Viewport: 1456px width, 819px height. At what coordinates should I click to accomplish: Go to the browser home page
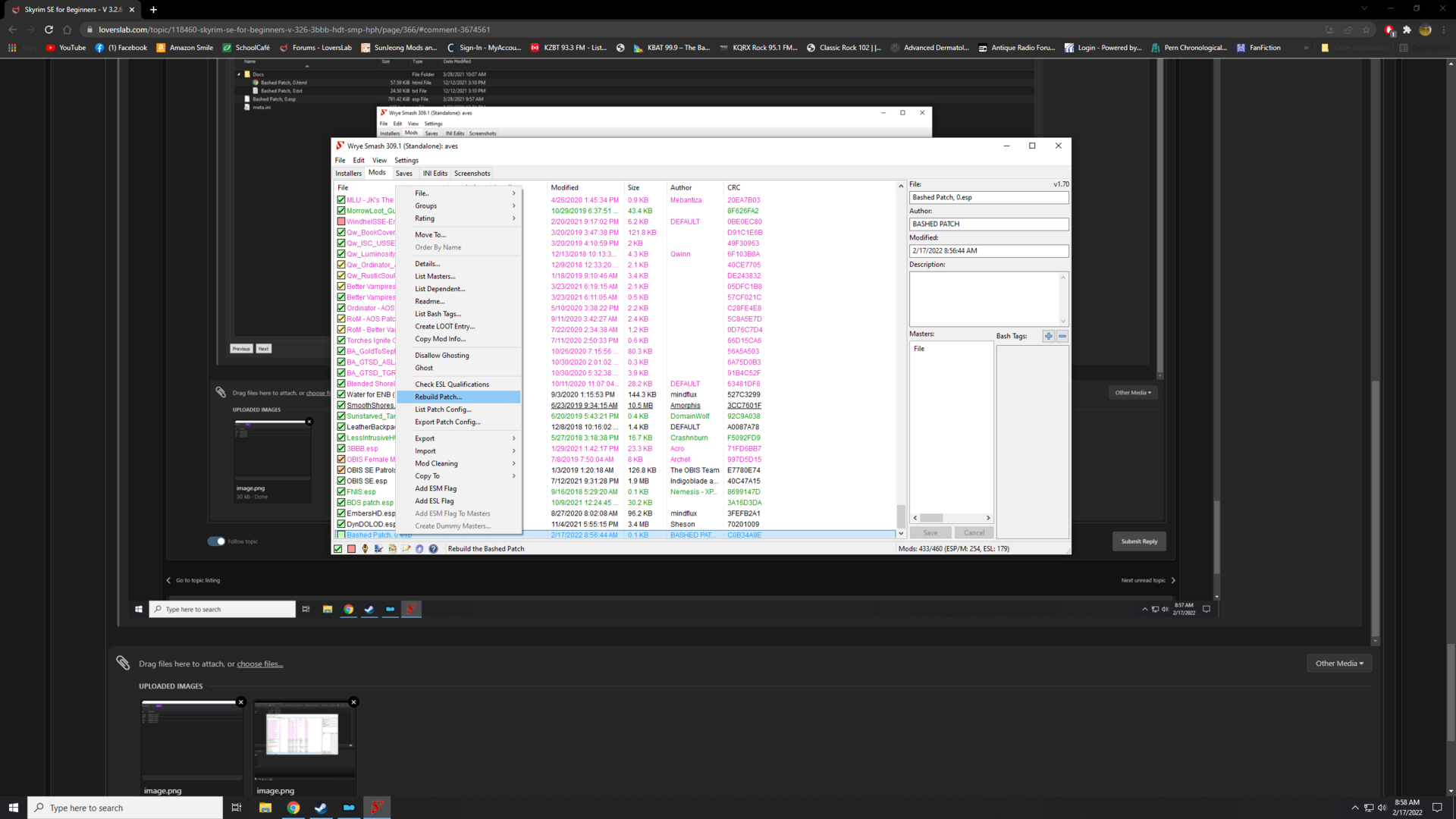point(67,30)
